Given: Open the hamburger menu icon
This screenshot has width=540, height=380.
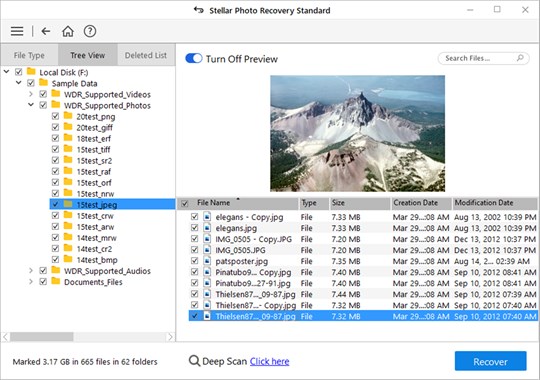Looking at the screenshot, I should pos(17,31).
